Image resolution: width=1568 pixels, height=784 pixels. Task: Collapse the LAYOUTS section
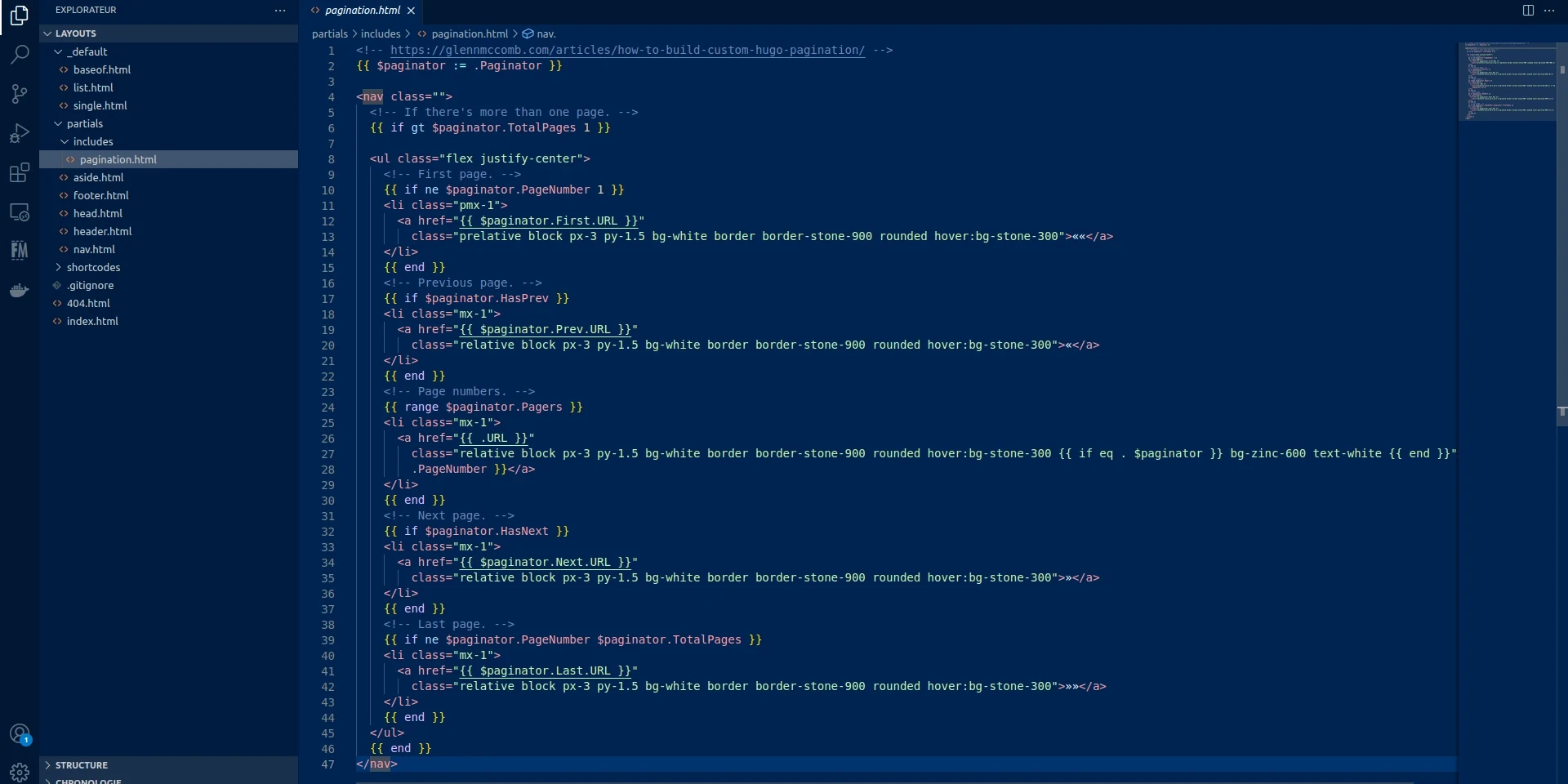coord(169,33)
